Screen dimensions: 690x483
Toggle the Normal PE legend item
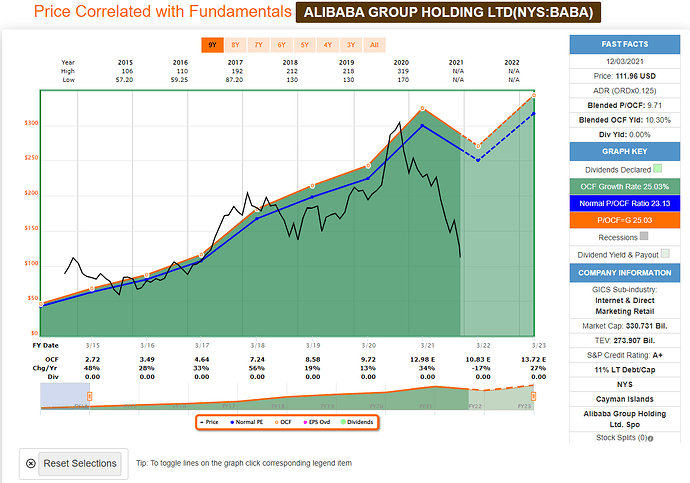click(x=246, y=422)
